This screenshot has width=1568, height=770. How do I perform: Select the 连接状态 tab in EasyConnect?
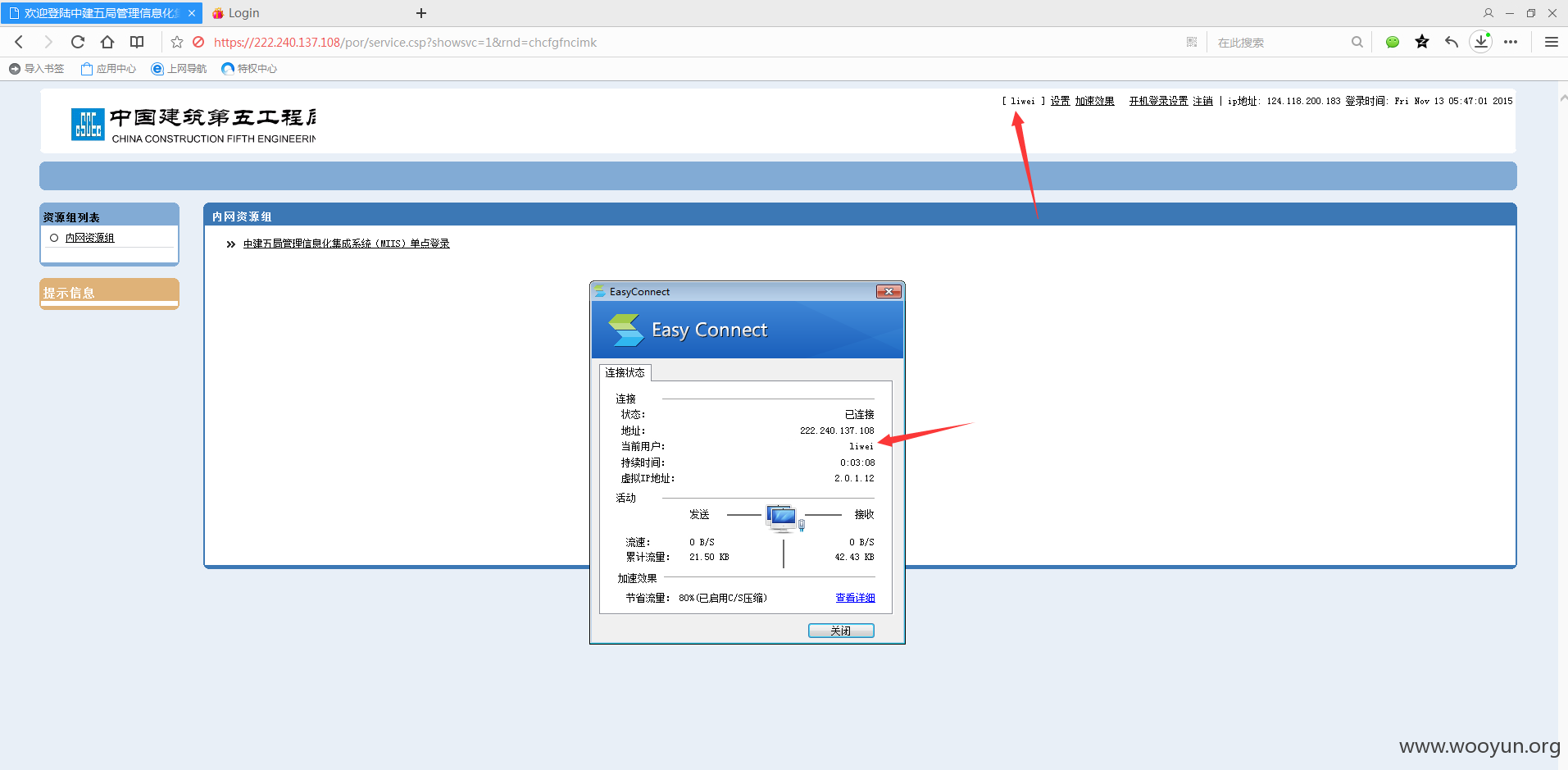point(625,372)
